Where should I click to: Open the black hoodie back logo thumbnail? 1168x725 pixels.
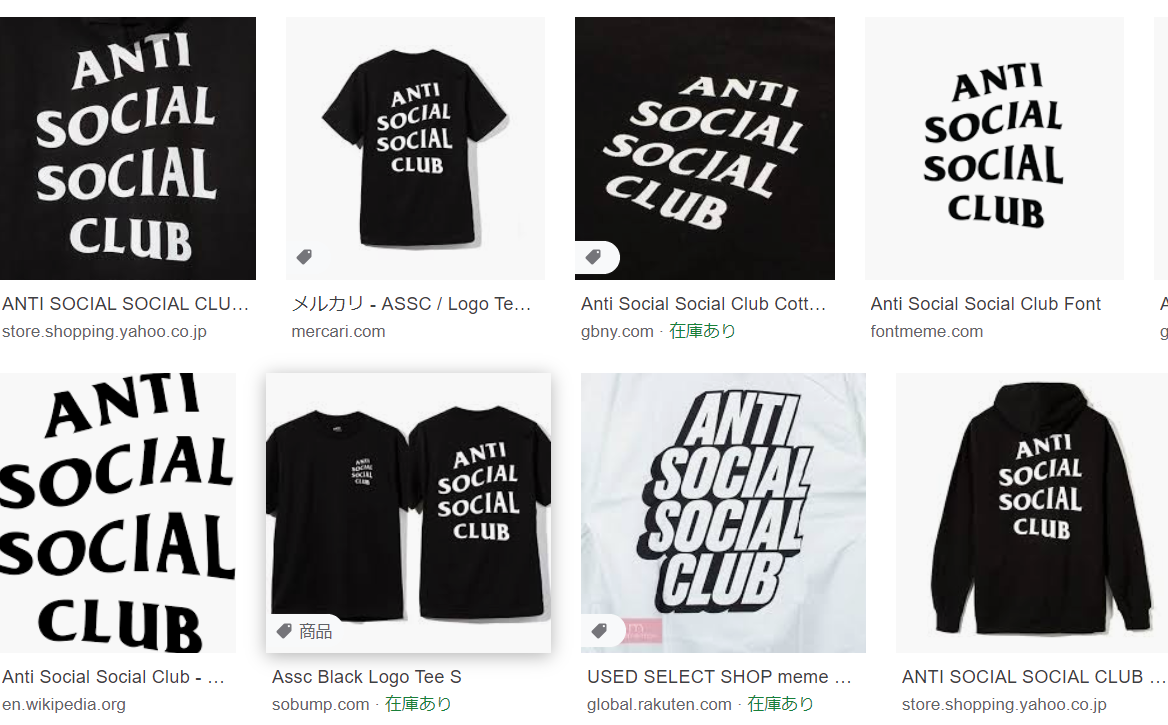click(x=1032, y=513)
